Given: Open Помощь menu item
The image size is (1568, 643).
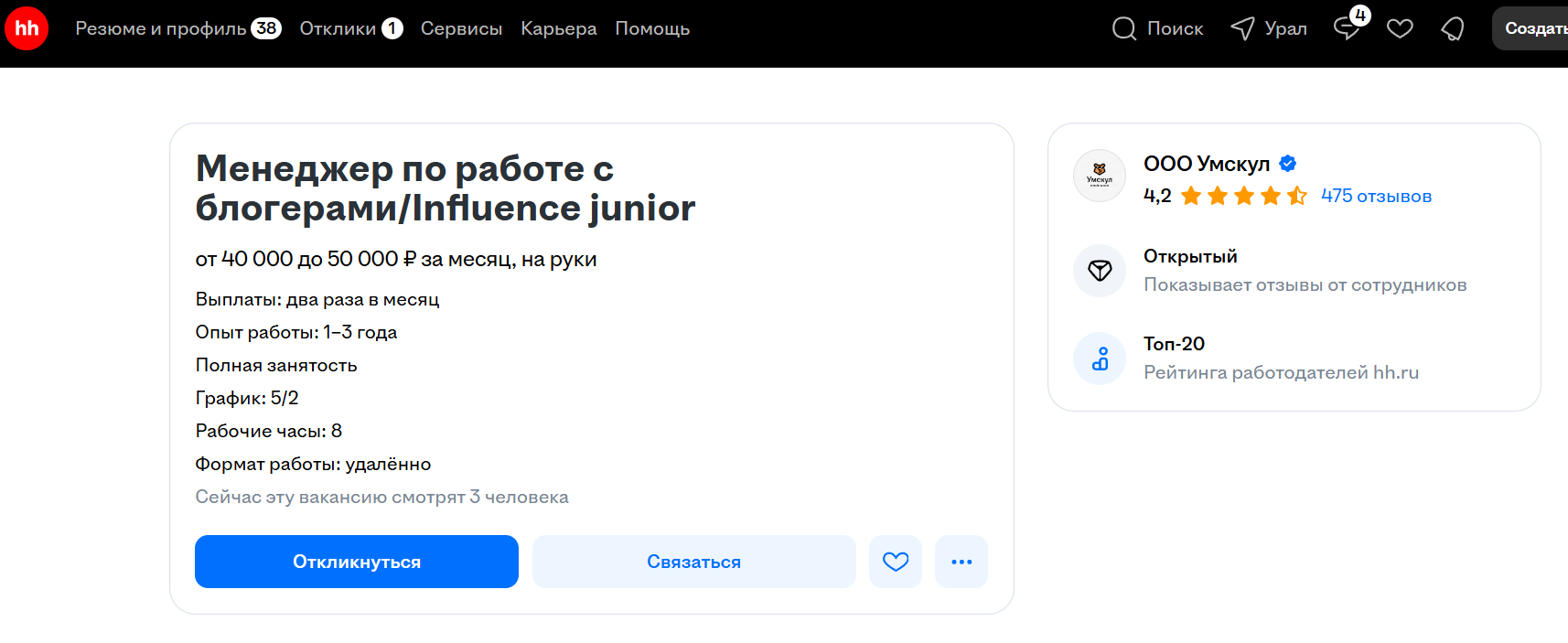Looking at the screenshot, I should tap(652, 28).
